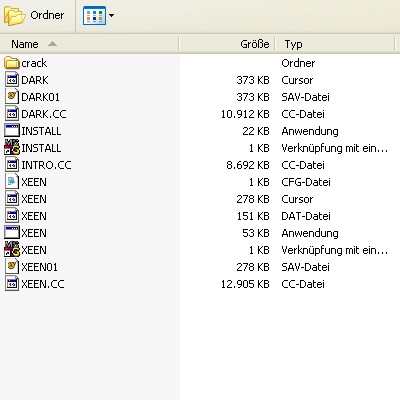
Task: Click the '373 KB' size of DARK01
Action: 253,97
